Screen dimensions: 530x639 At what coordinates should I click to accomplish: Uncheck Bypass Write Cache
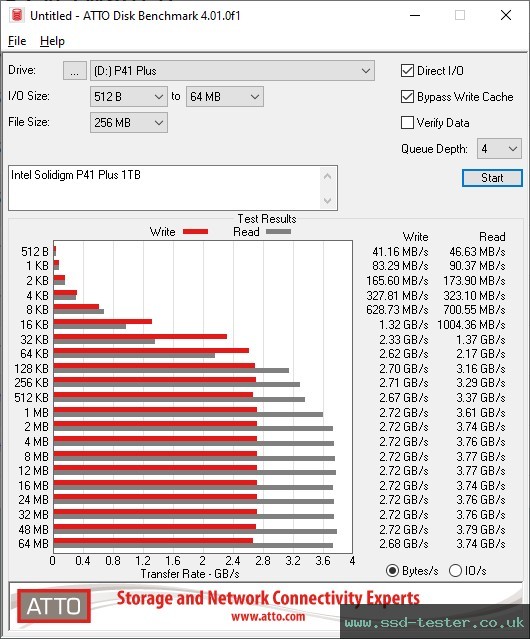pos(407,97)
